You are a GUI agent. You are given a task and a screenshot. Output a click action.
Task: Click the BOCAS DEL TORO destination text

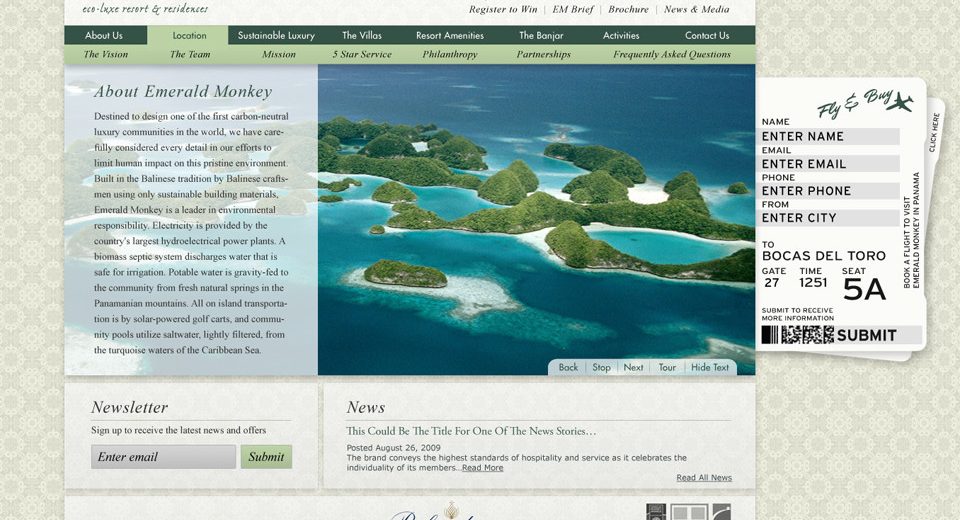[x=823, y=256]
